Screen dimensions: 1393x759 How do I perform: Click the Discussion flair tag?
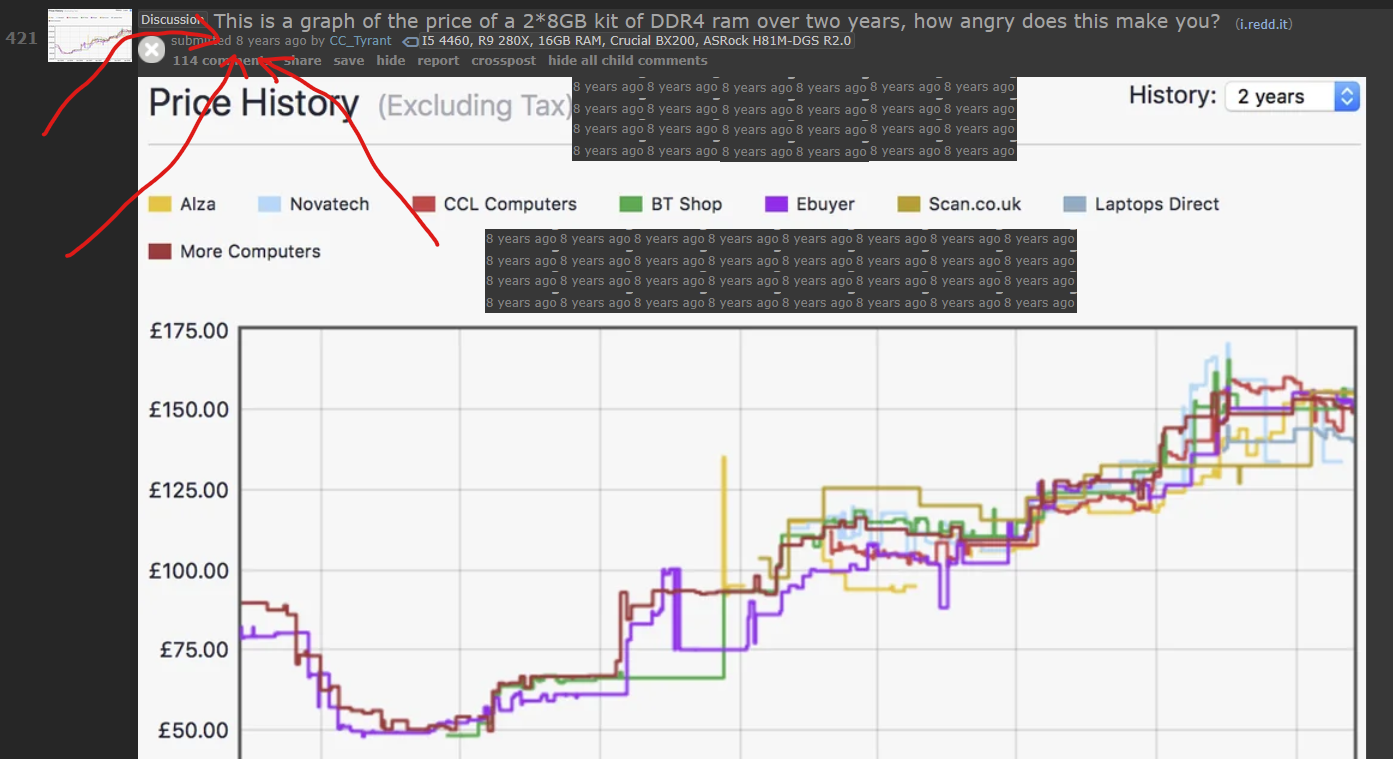tap(172, 20)
